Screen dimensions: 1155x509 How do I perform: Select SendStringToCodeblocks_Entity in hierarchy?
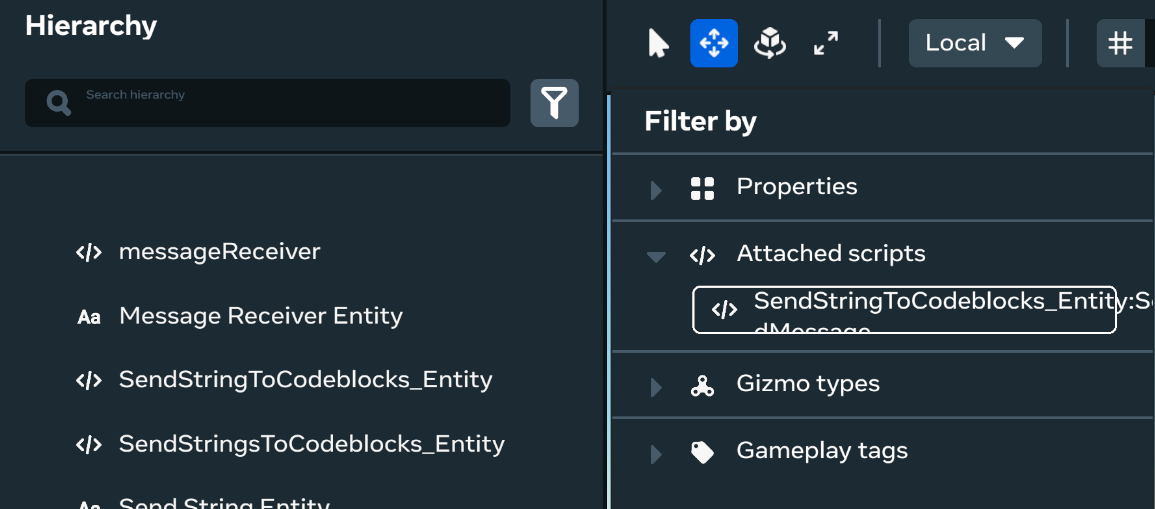pos(306,380)
